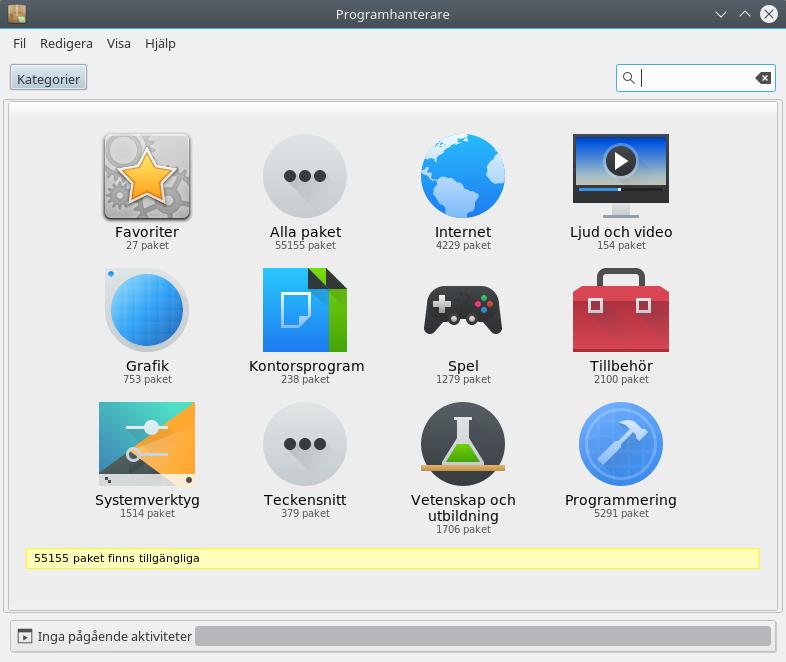Open the Redigera menu
The height and width of the screenshot is (662, 786).
[x=66, y=44]
